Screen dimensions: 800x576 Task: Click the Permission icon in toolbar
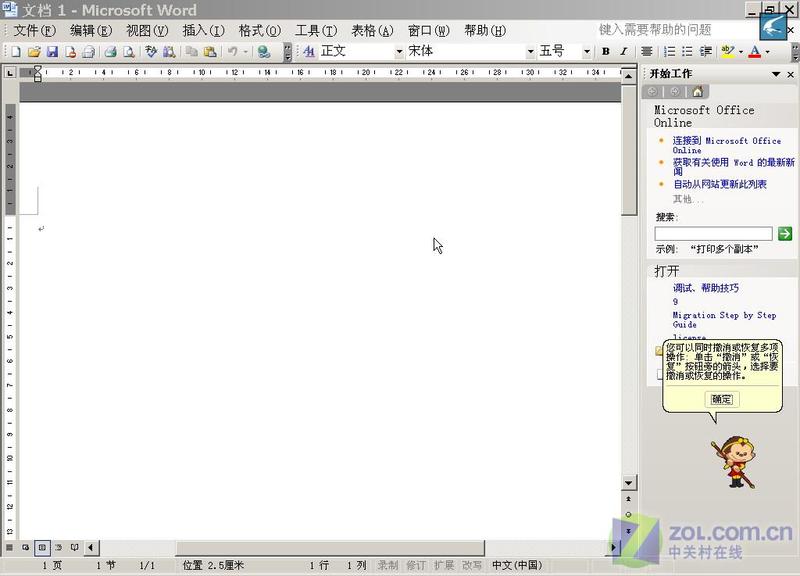71,52
